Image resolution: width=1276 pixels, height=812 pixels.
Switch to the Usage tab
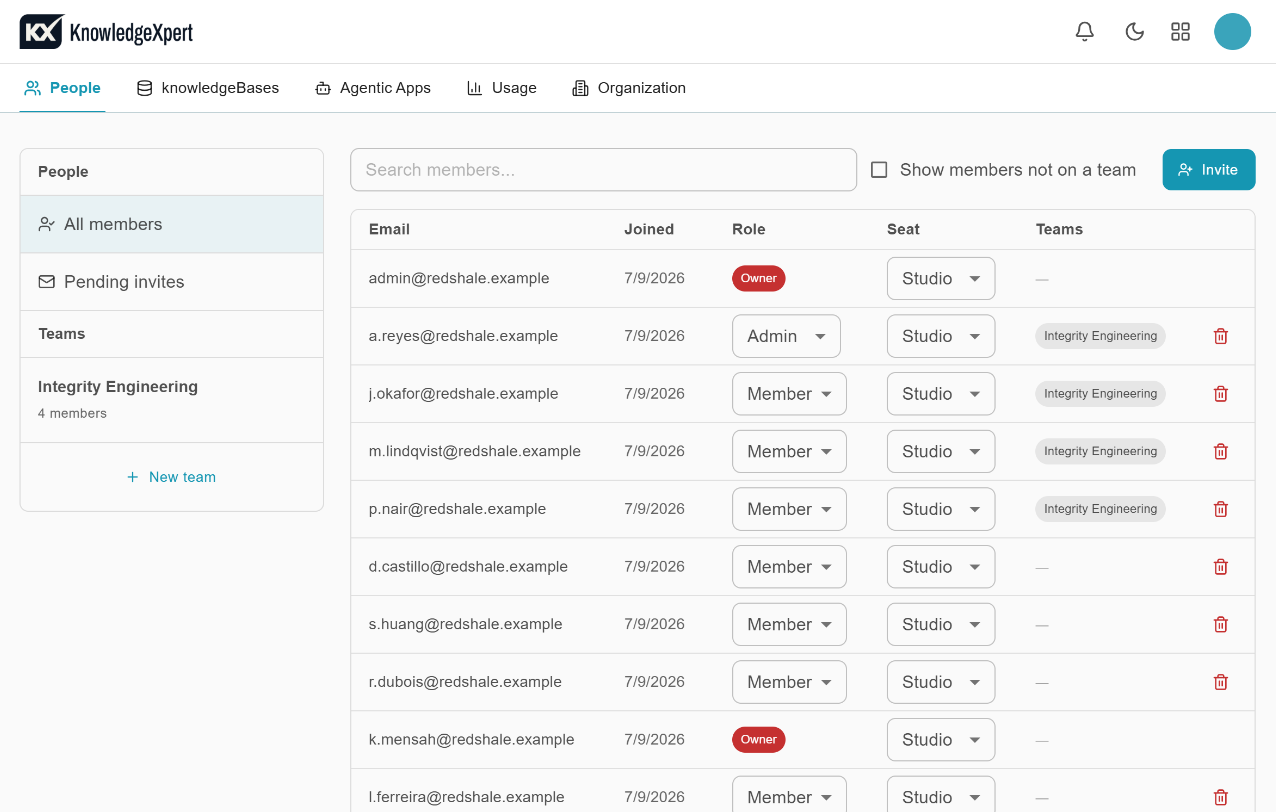click(502, 88)
